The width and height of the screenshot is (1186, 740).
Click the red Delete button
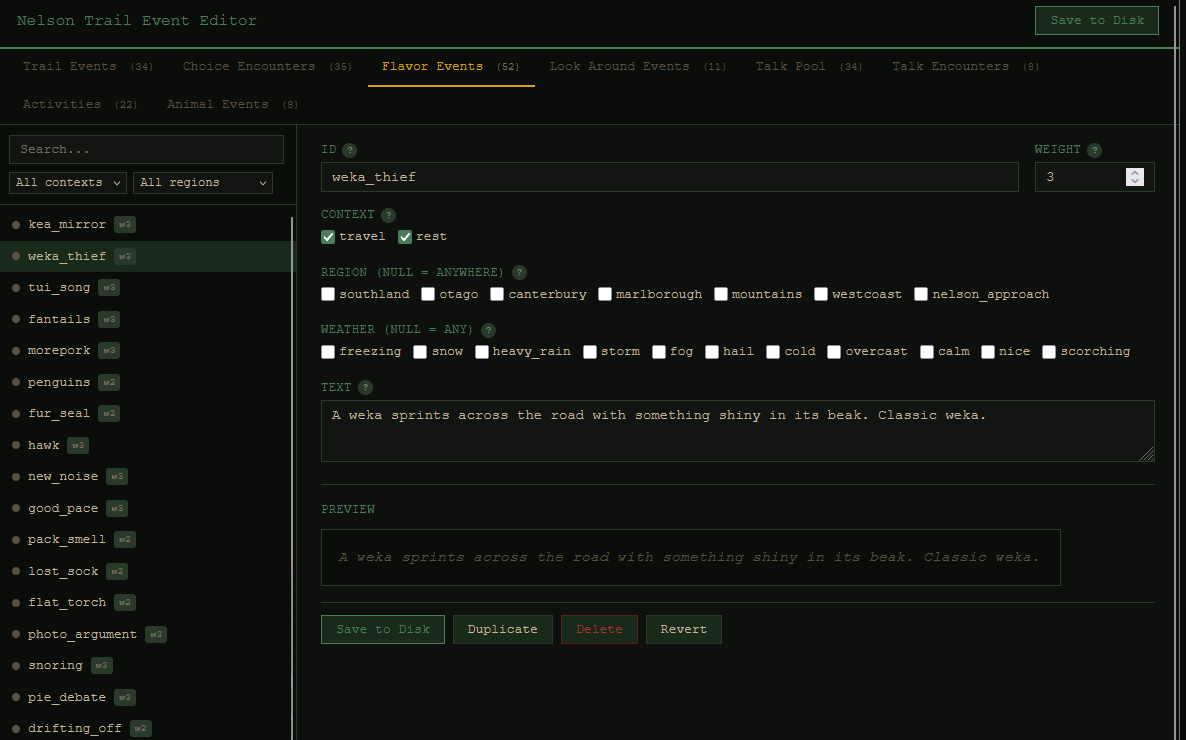pos(599,630)
